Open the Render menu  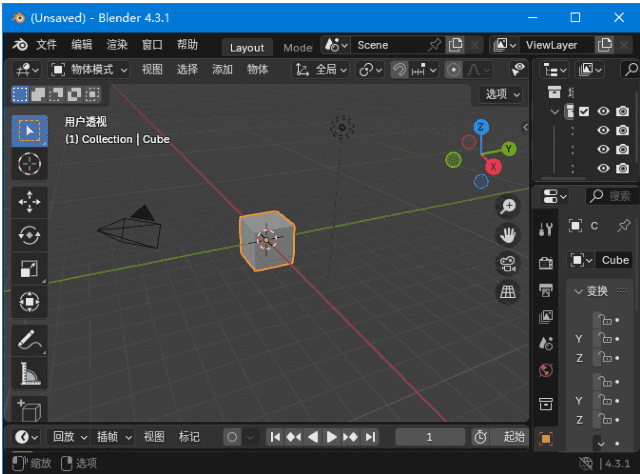[x=117, y=45]
